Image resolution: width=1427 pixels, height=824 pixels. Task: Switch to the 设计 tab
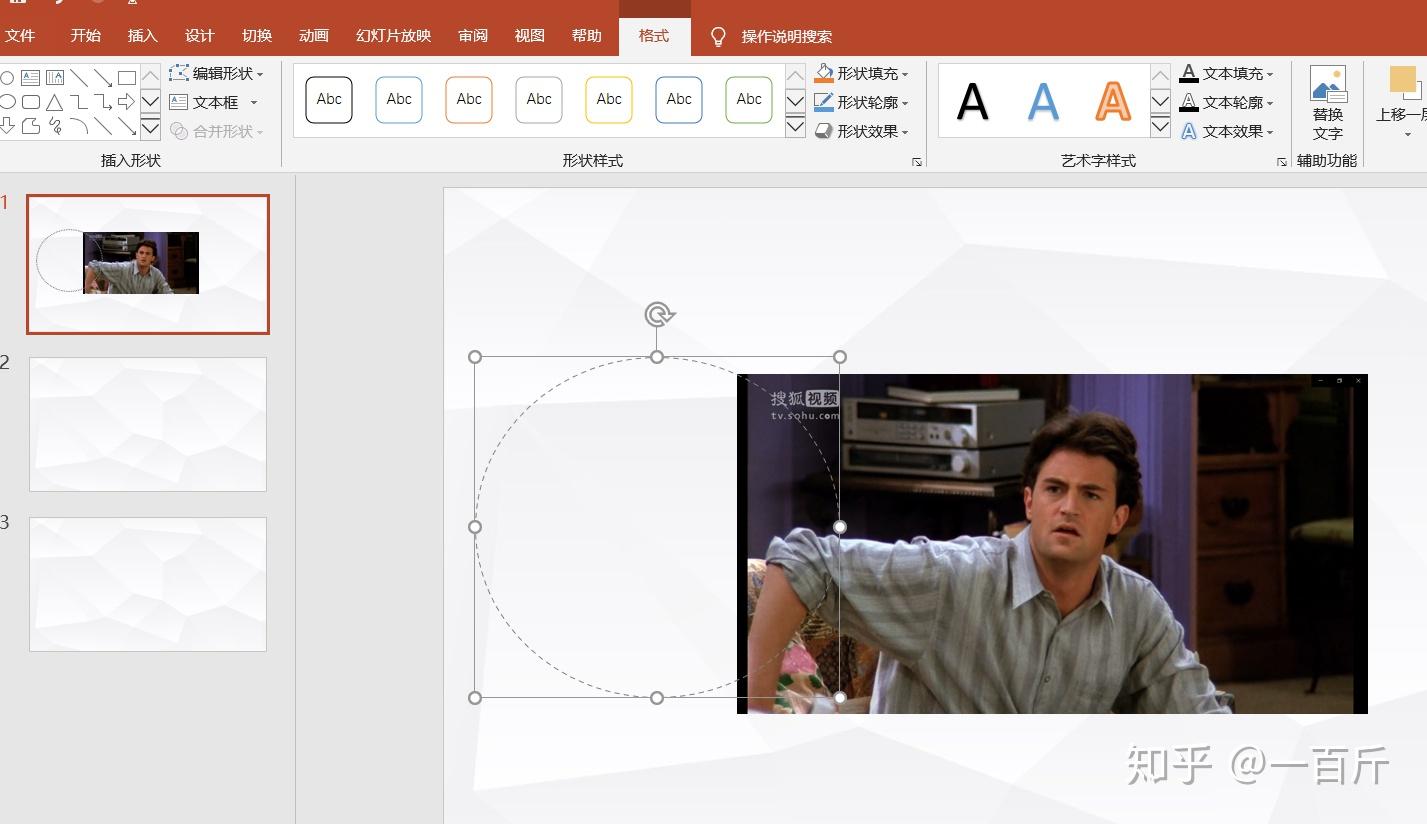(x=200, y=36)
